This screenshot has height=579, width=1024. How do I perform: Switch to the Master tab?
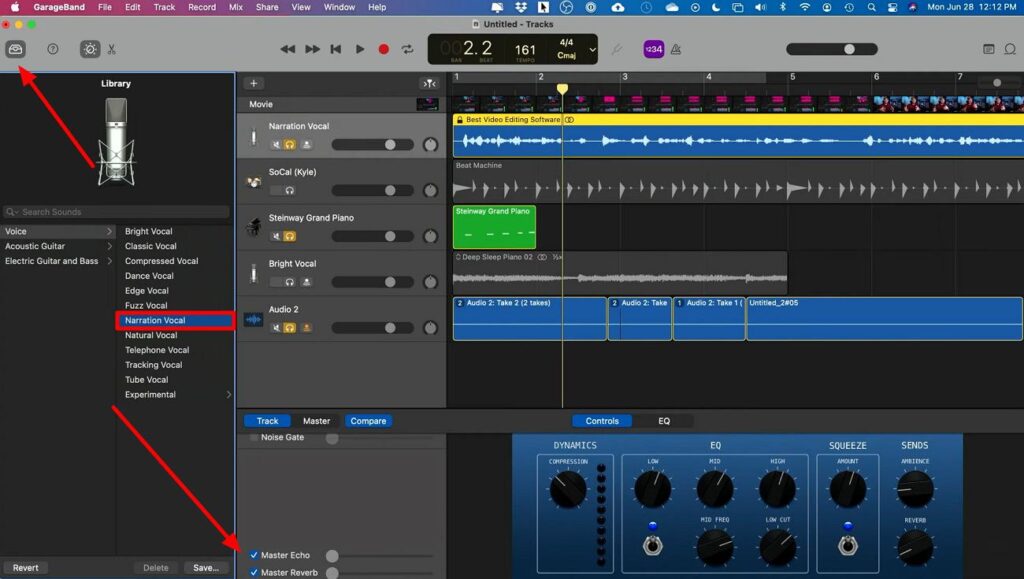316,421
